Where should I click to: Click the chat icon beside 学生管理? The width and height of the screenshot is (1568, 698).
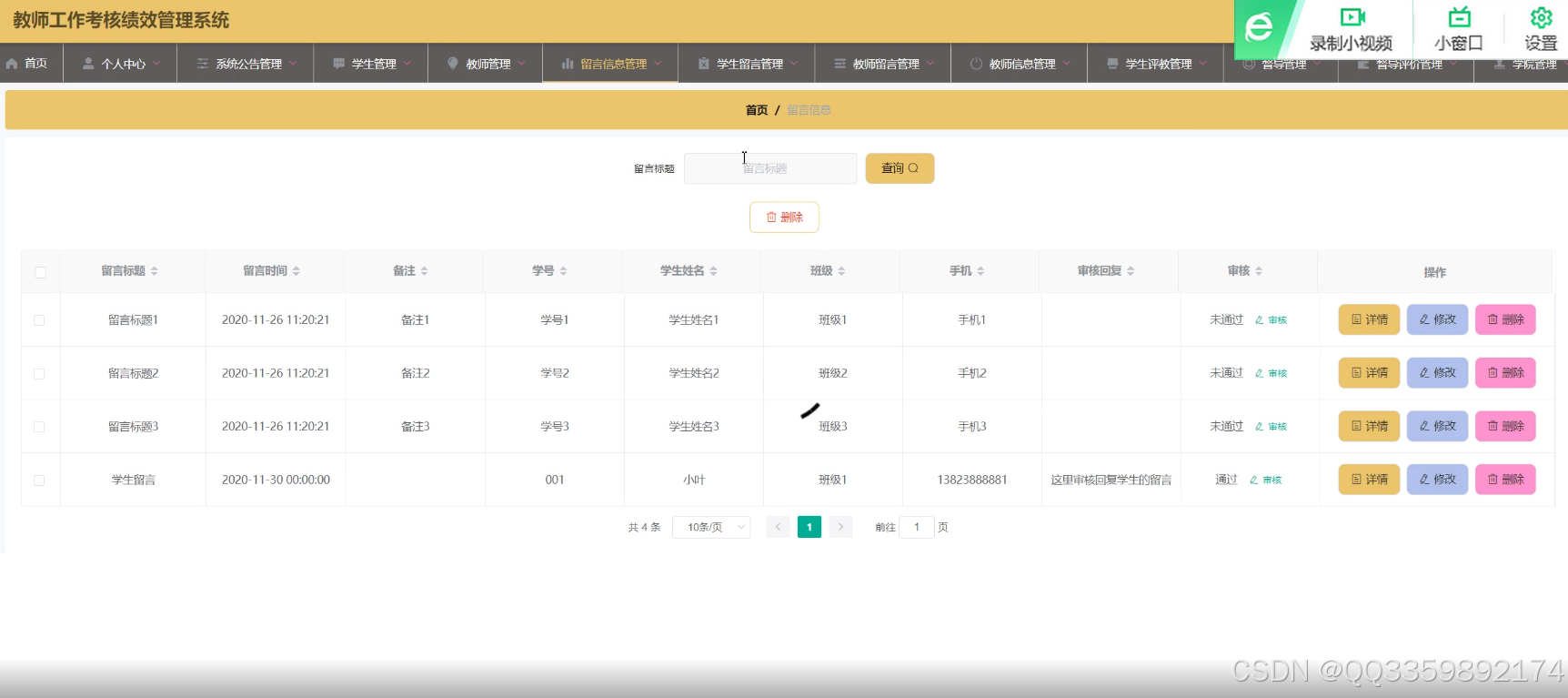click(x=339, y=64)
